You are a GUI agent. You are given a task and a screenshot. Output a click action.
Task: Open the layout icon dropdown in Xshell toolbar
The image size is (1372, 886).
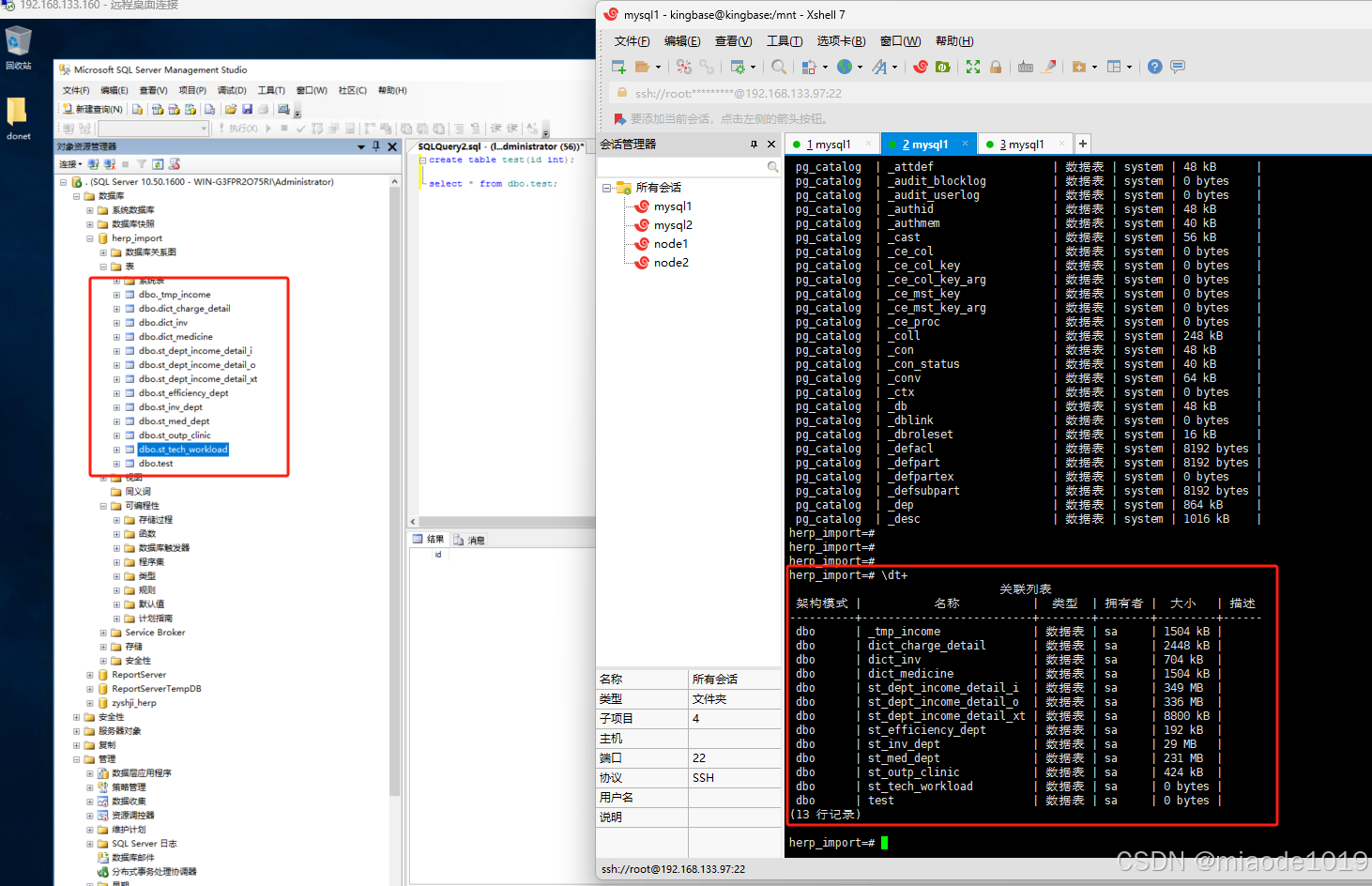(x=1129, y=67)
